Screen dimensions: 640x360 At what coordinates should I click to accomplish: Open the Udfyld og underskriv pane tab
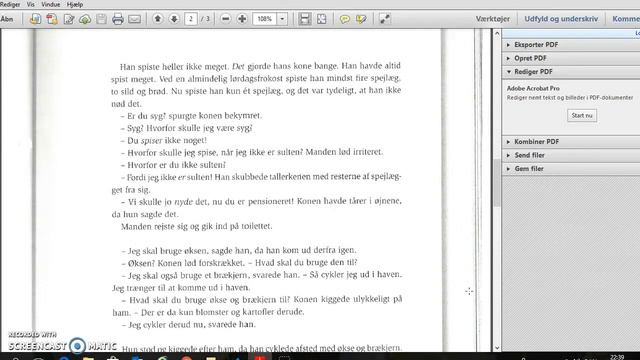(561, 19)
